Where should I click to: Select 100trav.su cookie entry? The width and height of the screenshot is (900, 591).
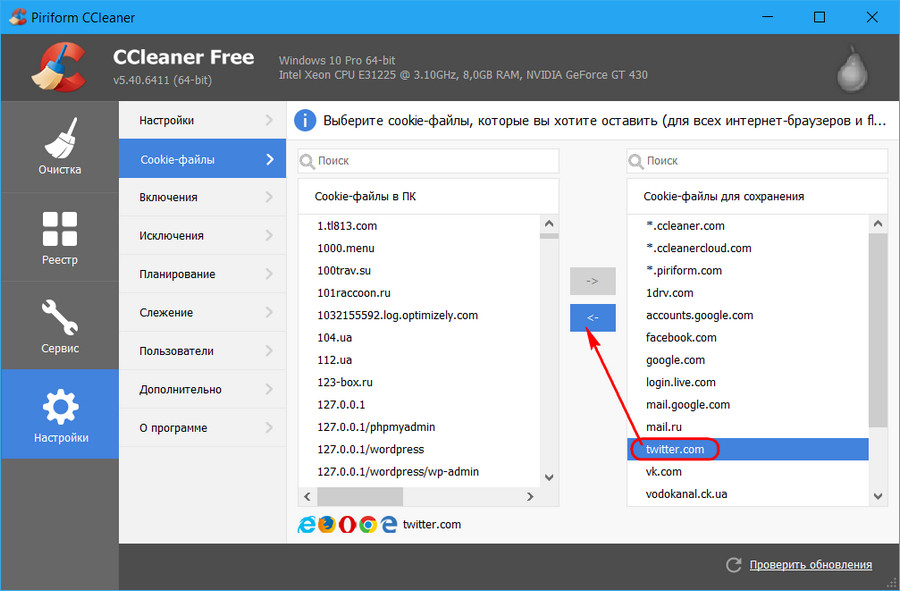click(419, 270)
